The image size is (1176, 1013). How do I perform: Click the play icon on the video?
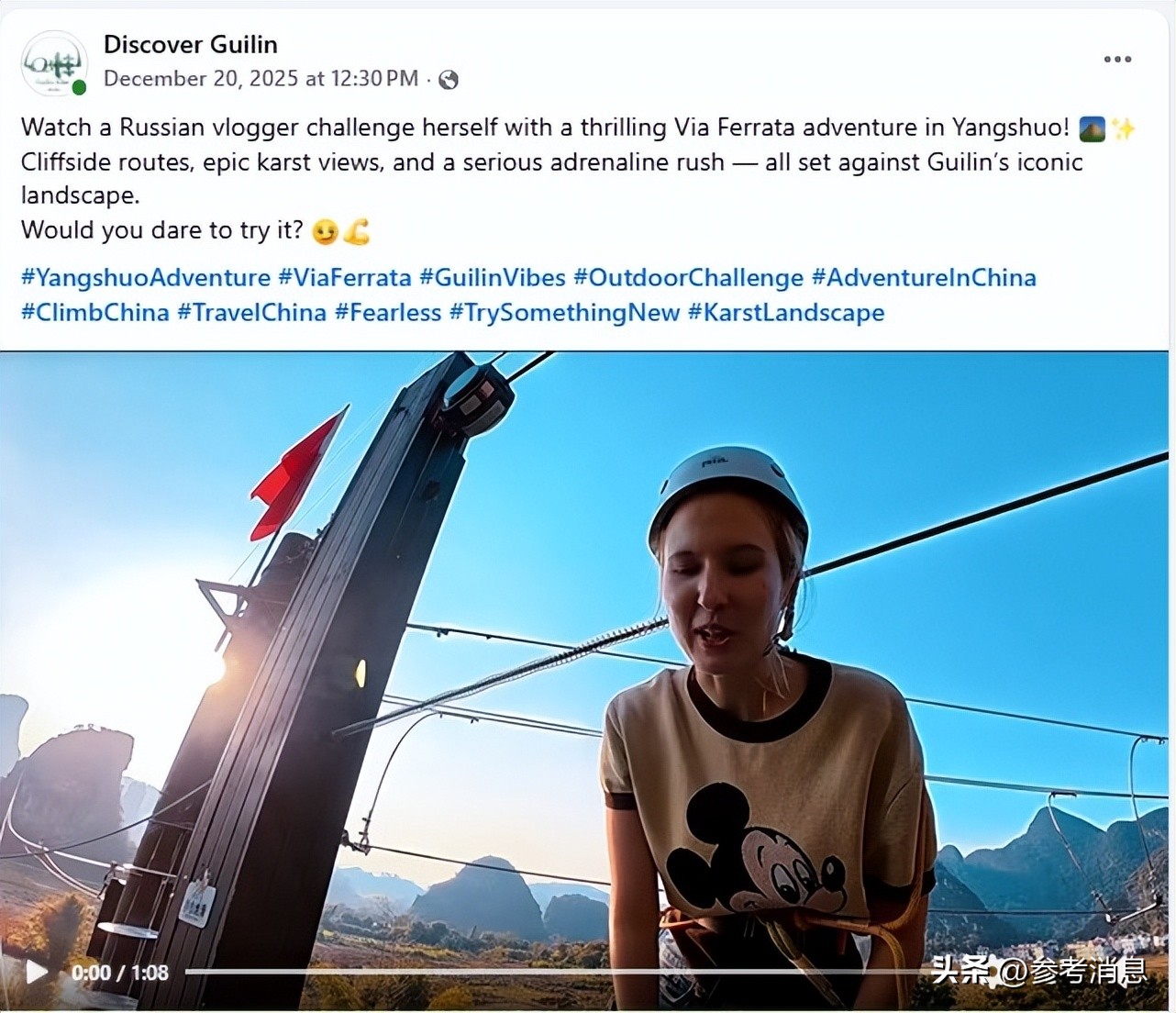[37, 971]
